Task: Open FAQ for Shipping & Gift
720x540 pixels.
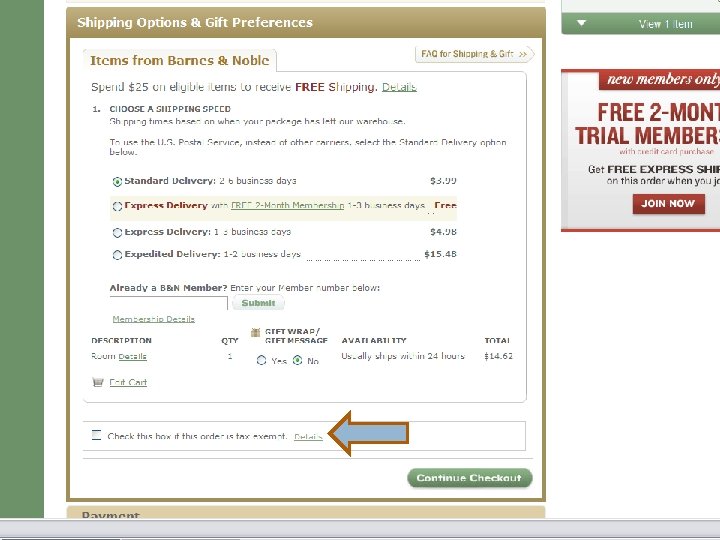Action: coord(474,54)
